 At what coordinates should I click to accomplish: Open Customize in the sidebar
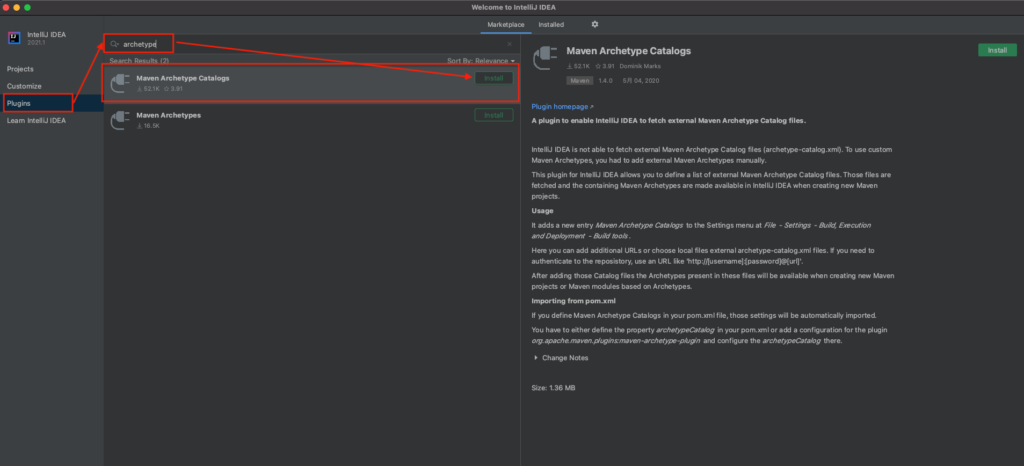click(24, 86)
